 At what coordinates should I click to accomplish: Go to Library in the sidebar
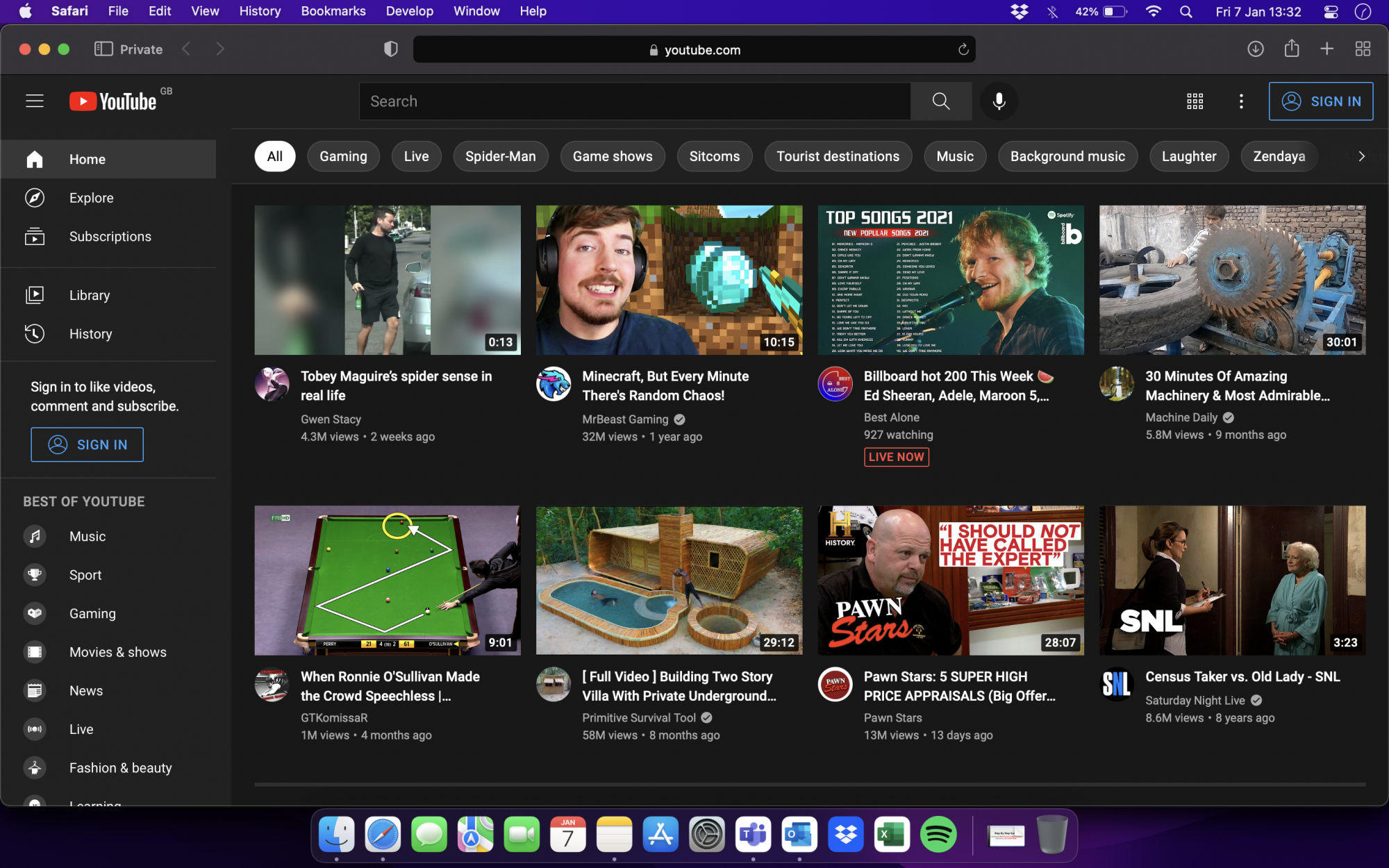89,295
